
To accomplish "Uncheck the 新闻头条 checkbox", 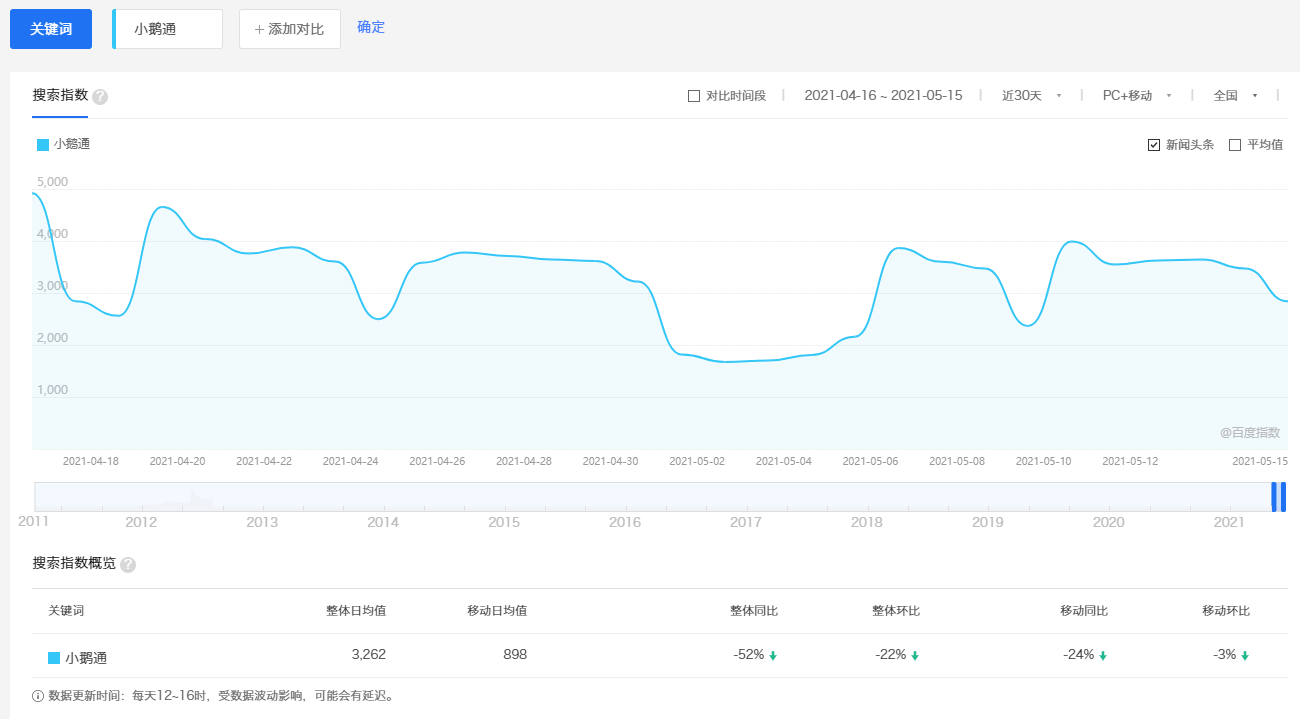I will [1154, 145].
